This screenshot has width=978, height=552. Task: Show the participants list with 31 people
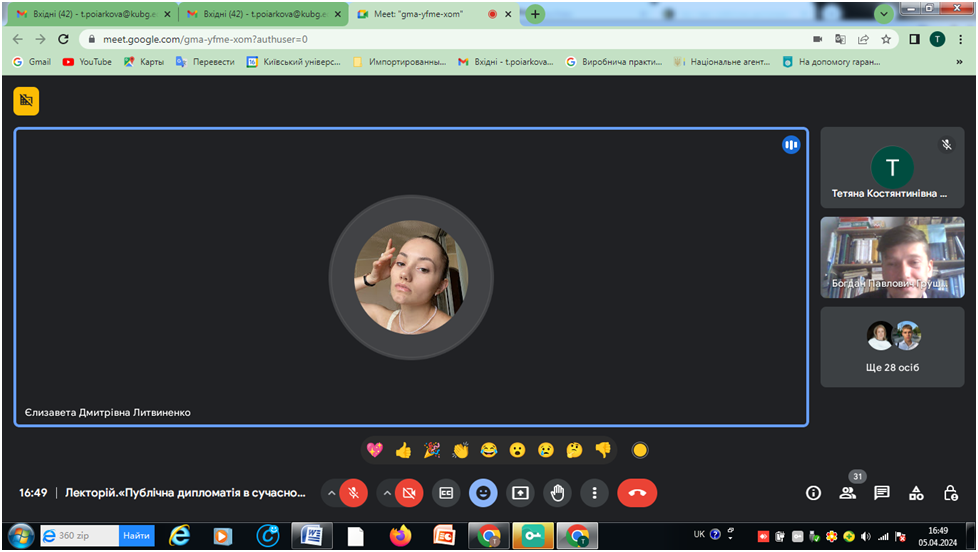click(x=848, y=493)
